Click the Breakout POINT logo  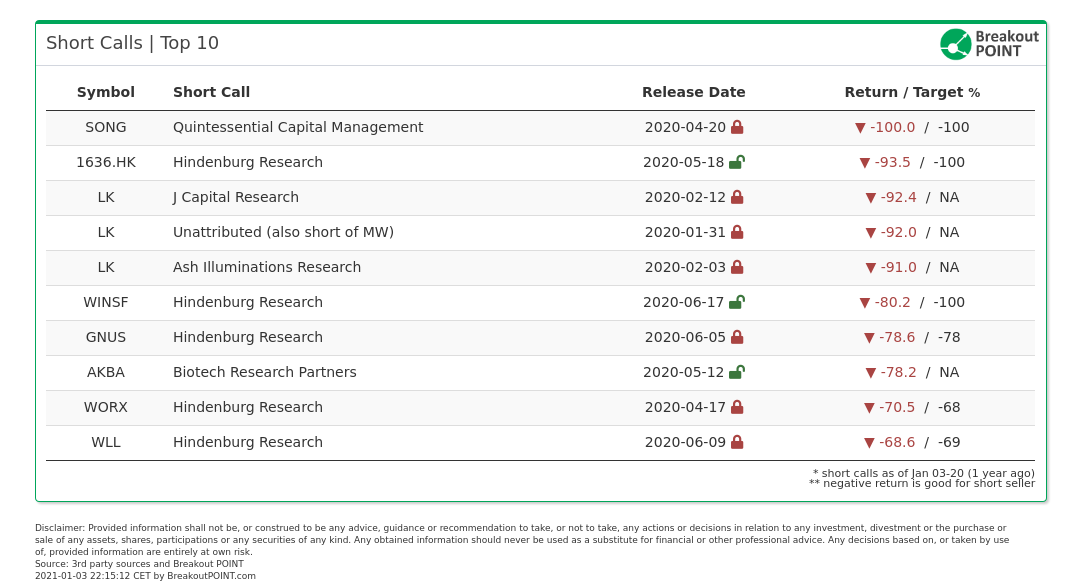989,44
